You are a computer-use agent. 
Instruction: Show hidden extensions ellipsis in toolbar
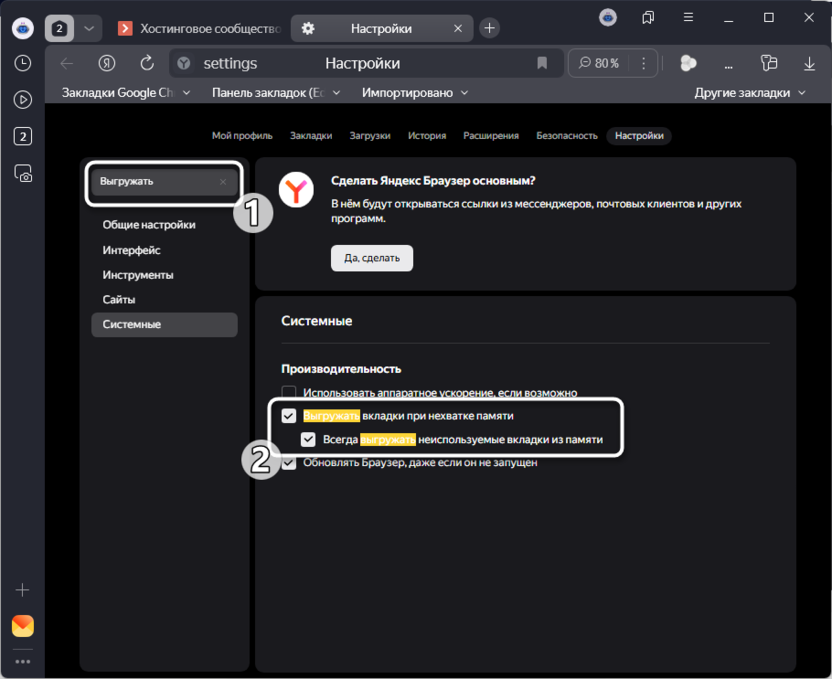pyautogui.click(x=729, y=66)
